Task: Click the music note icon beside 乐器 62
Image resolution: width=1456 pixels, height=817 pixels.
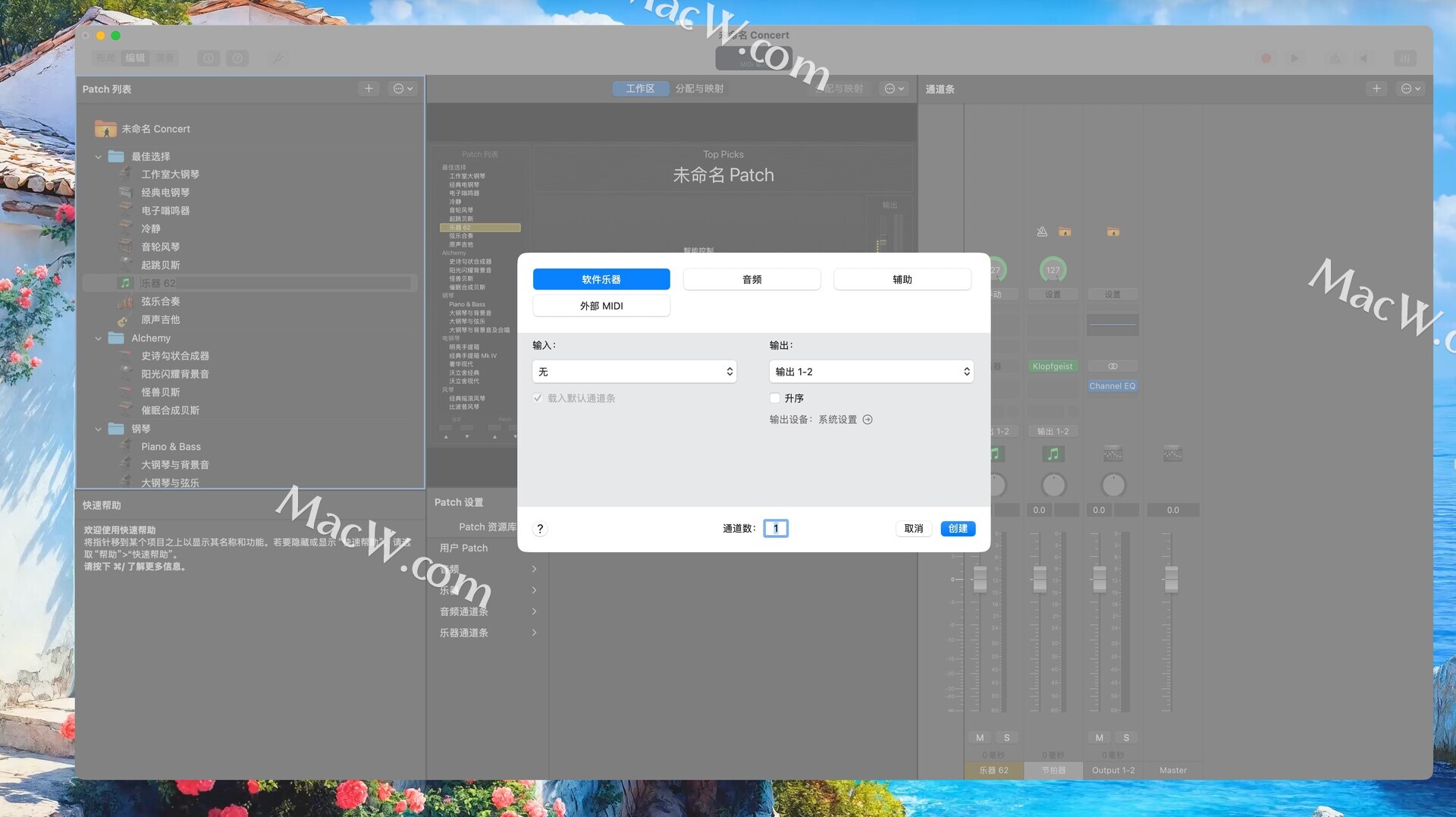Action: click(x=125, y=283)
